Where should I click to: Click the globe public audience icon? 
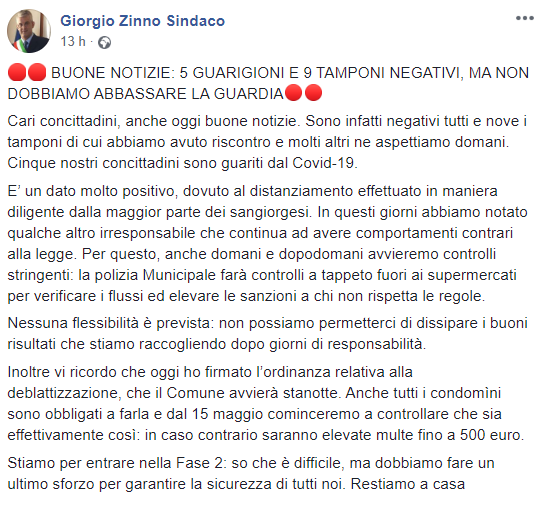point(104,42)
